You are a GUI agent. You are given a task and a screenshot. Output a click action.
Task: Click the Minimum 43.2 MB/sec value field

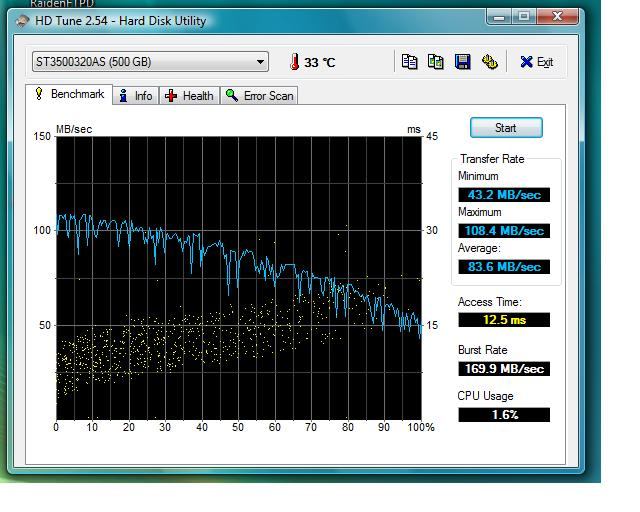504,195
